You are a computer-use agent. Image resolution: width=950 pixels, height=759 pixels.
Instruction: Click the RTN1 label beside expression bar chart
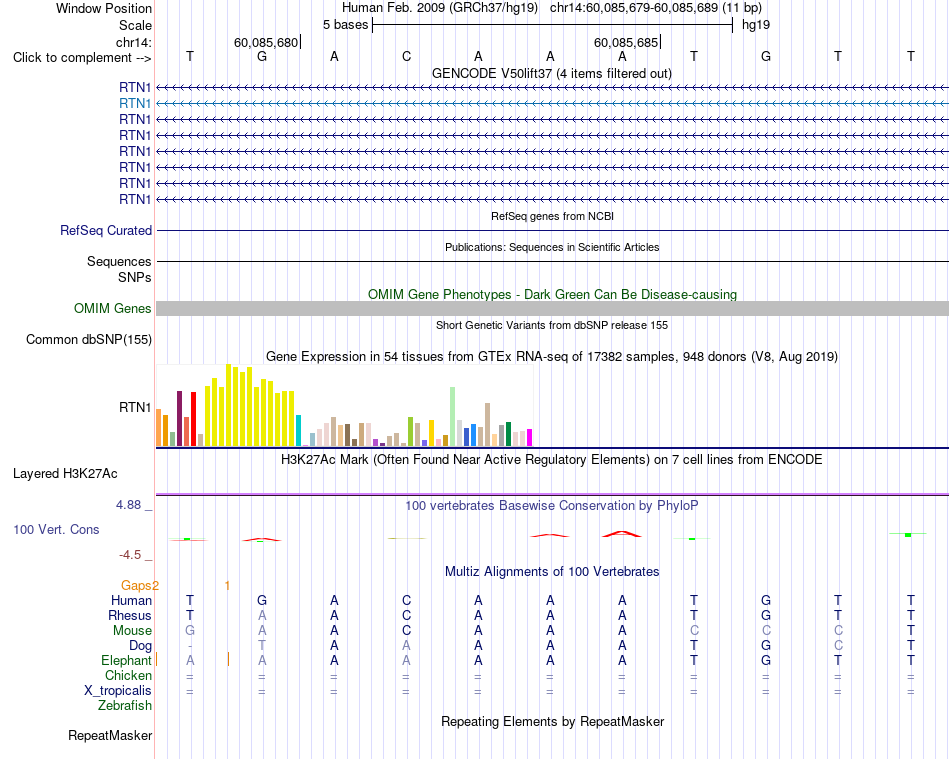(x=135, y=407)
